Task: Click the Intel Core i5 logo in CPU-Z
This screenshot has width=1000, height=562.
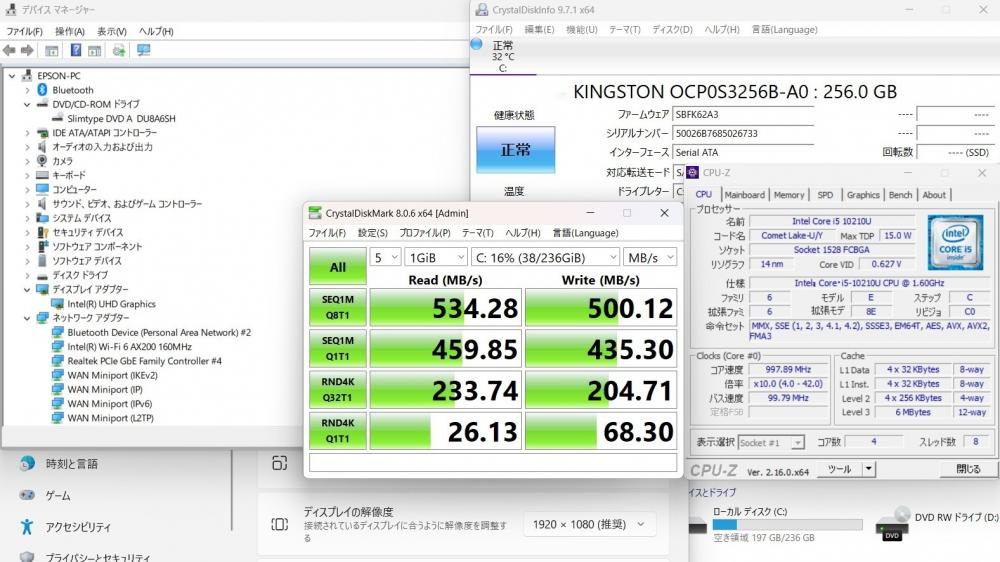Action: click(x=955, y=242)
